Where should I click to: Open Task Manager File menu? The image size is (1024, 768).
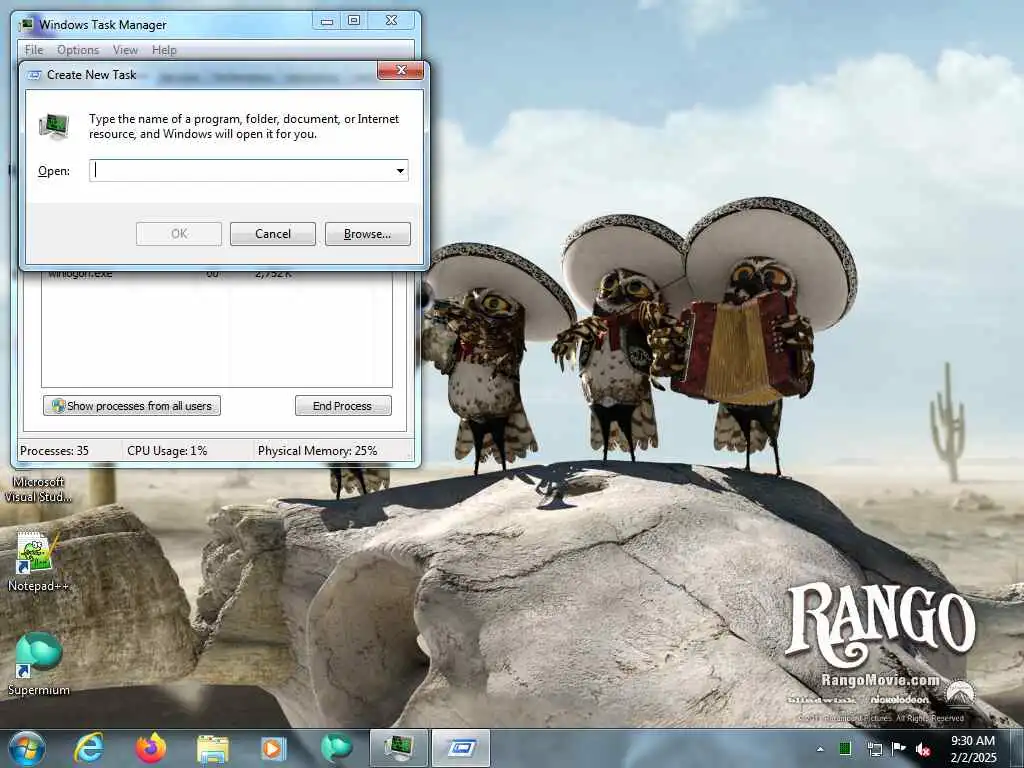[x=34, y=50]
